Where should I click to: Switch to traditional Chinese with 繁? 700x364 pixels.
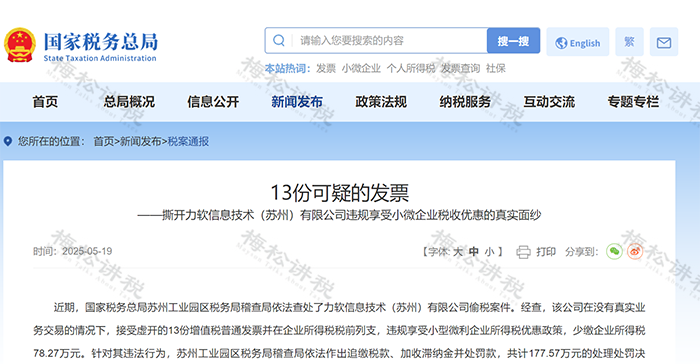(x=629, y=42)
